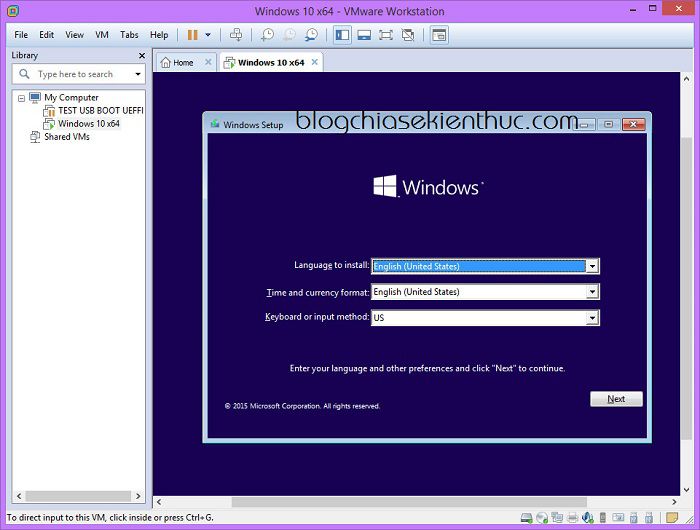The width and height of the screenshot is (700, 530).
Task: Open the Help menu
Action: click(159, 35)
